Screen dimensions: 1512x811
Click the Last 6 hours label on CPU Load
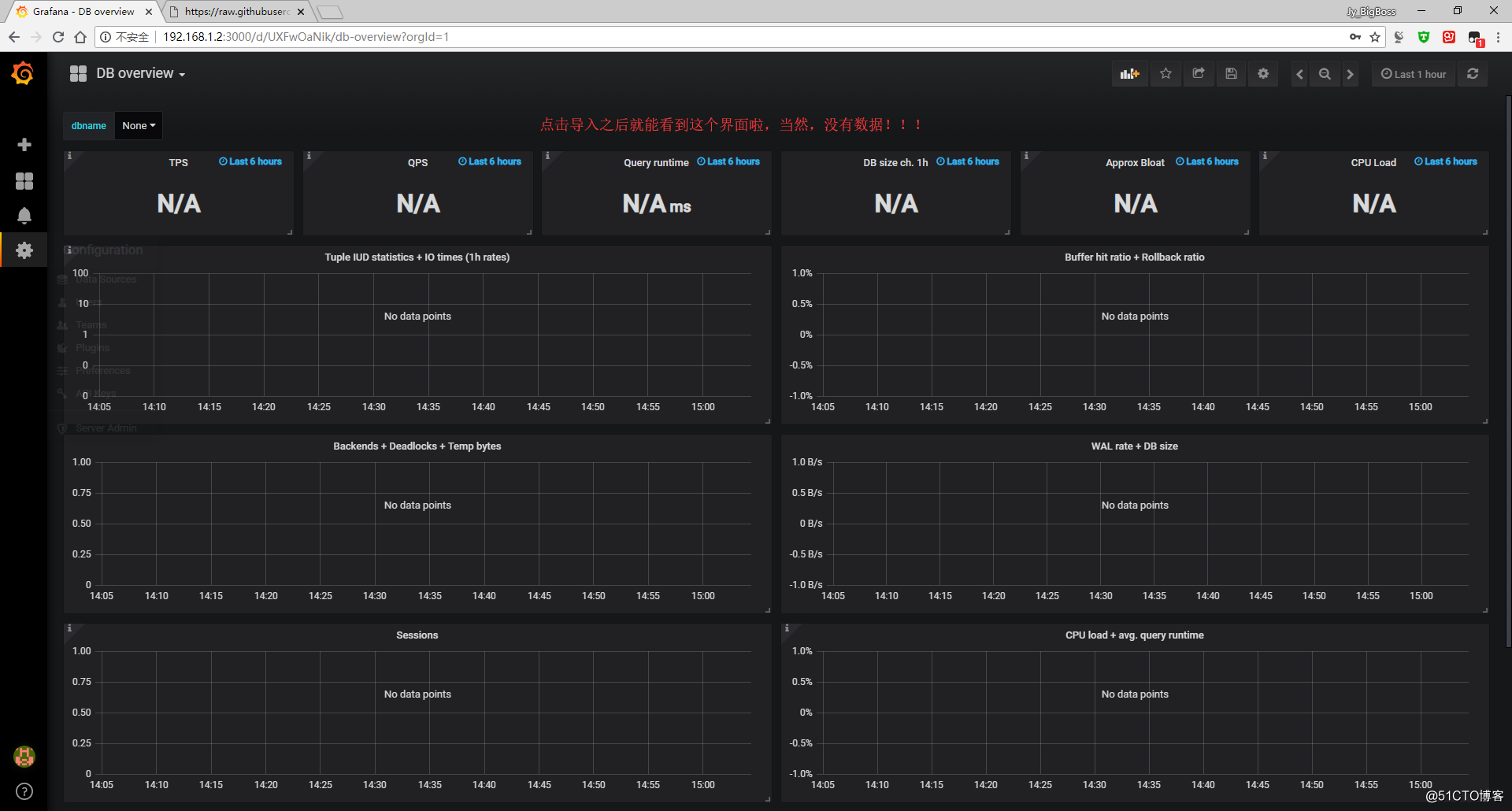coord(1446,161)
